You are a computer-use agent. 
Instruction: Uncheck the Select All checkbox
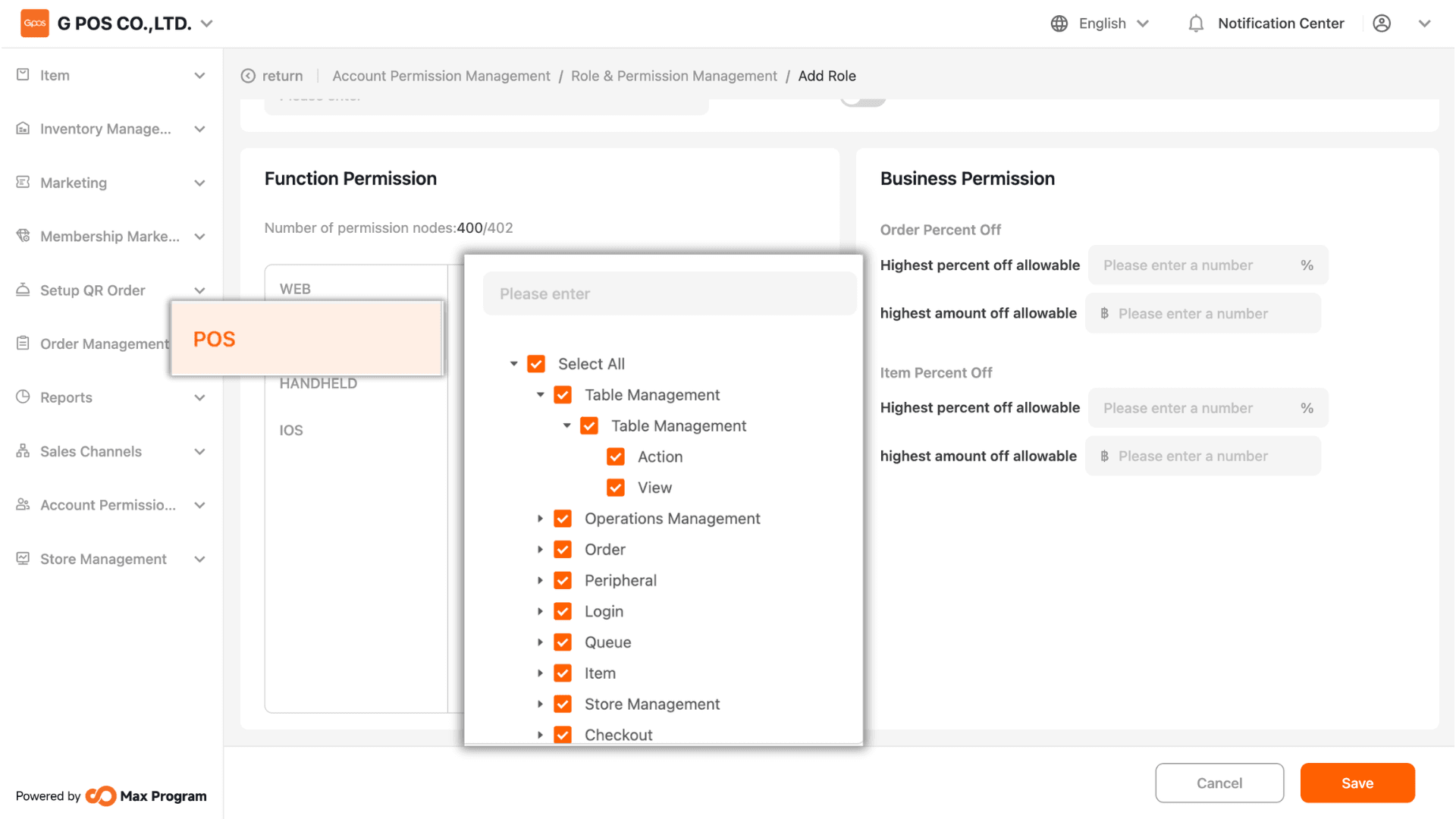[x=536, y=364]
